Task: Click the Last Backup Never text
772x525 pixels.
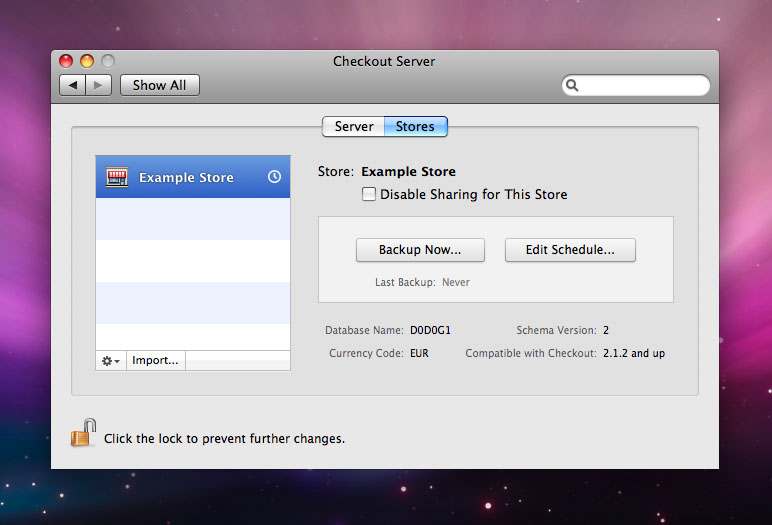Action: coord(422,282)
